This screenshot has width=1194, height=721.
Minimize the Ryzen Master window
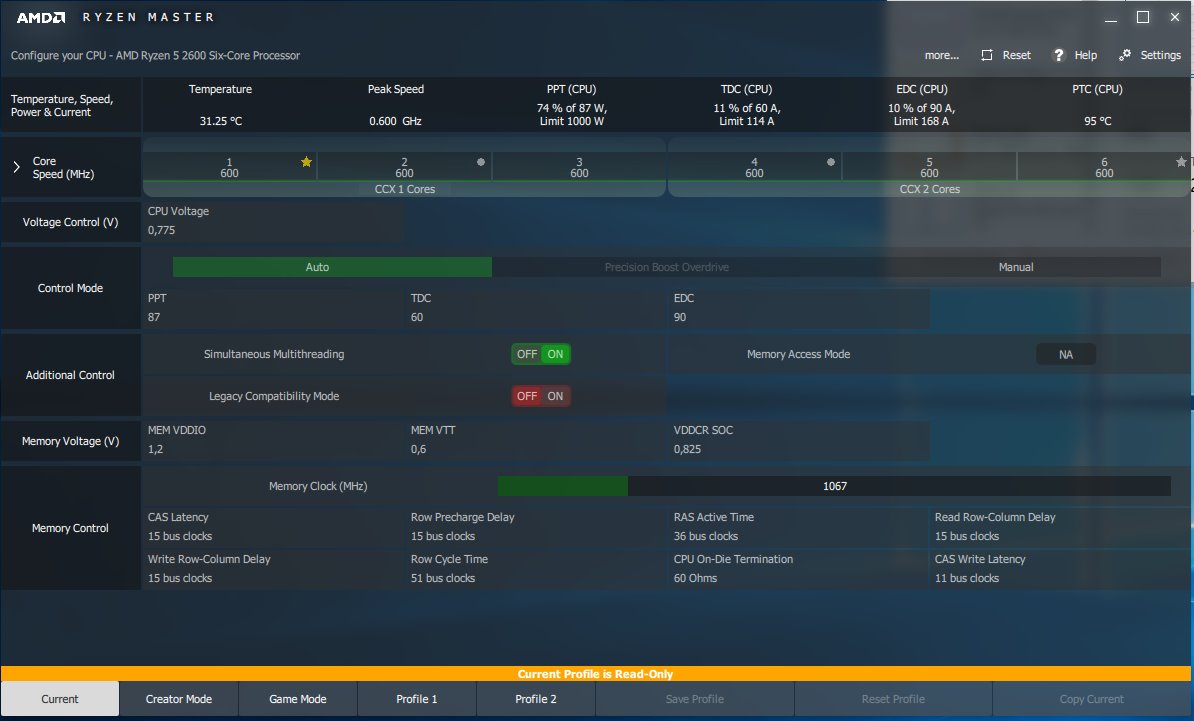tap(1111, 17)
